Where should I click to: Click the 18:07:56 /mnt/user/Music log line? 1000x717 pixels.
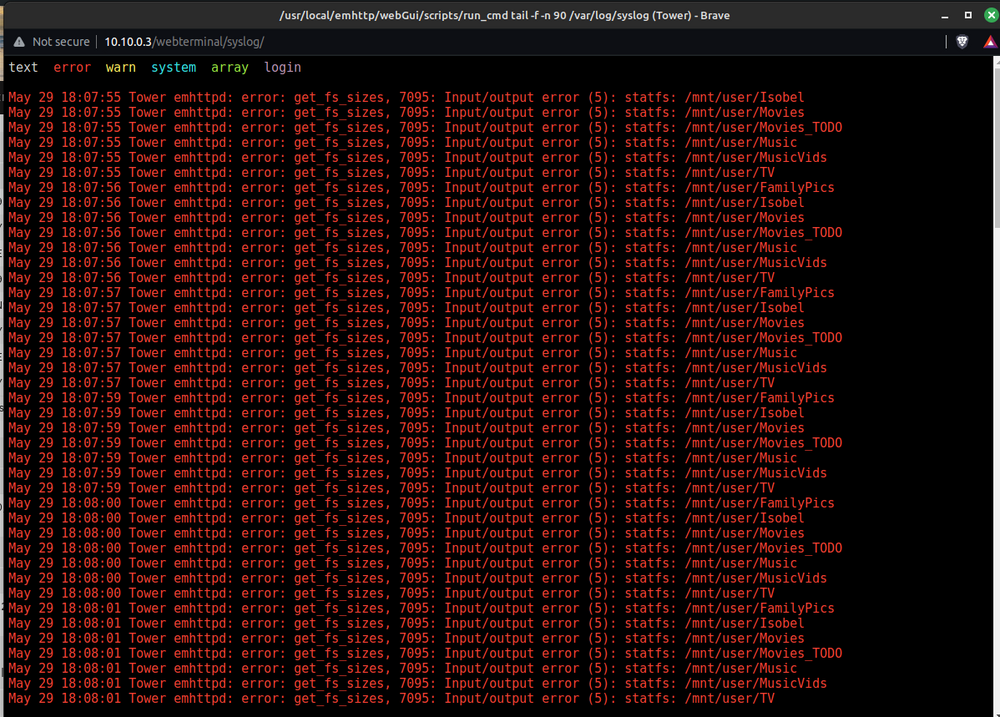point(402,248)
